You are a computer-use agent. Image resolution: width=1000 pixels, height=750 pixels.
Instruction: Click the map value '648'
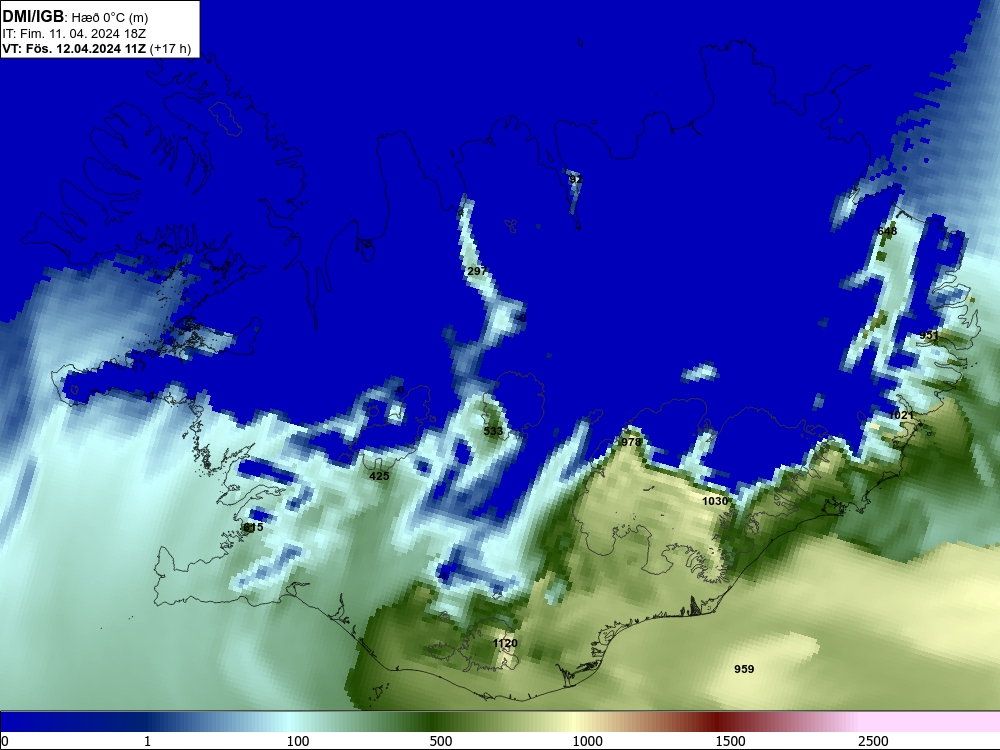point(887,231)
